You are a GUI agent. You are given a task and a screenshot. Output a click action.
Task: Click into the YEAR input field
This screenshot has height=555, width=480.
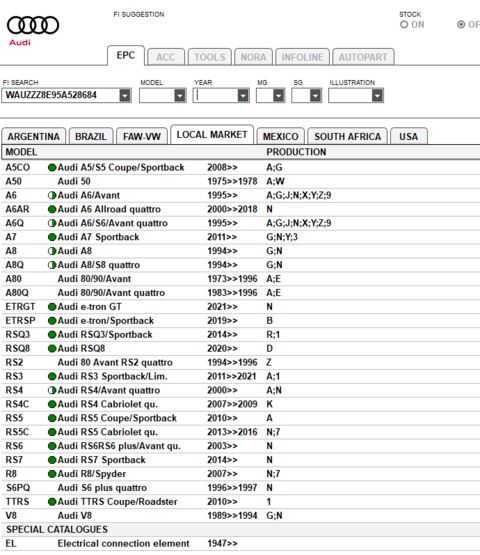coord(215,96)
